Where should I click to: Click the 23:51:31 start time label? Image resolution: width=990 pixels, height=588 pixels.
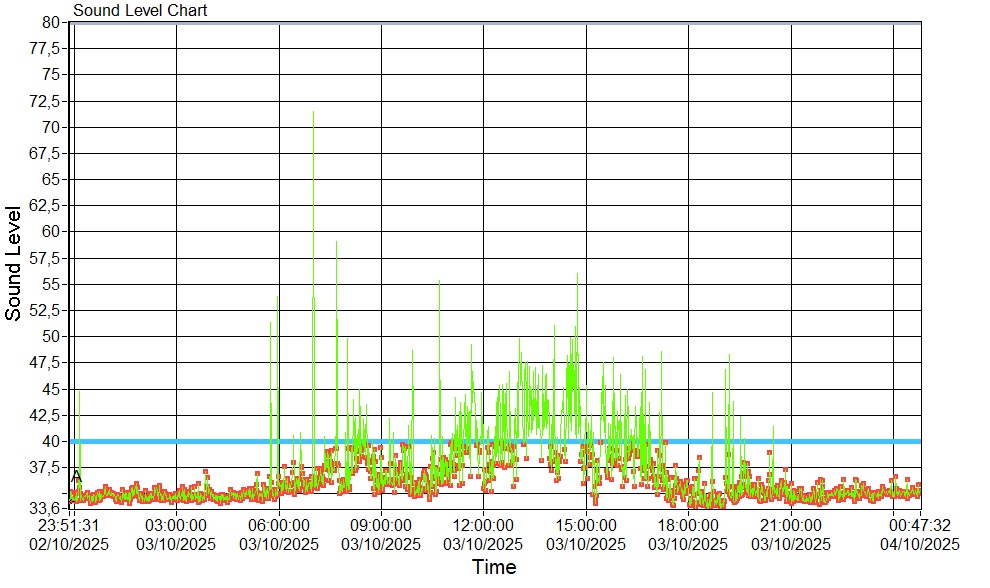click(x=70, y=524)
